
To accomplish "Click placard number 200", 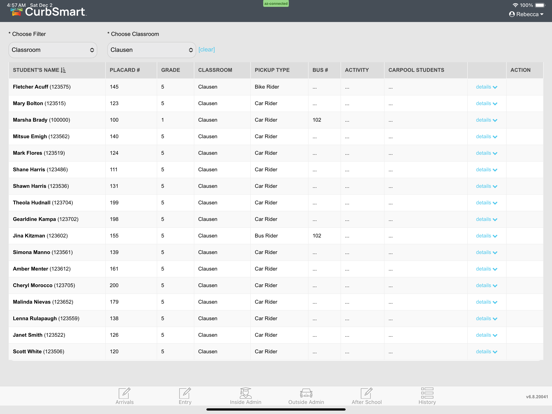I will [x=114, y=286].
